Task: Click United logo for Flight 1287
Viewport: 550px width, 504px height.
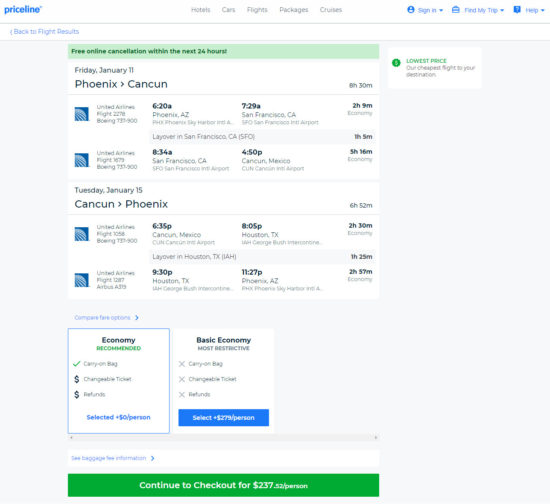Action: (x=81, y=280)
